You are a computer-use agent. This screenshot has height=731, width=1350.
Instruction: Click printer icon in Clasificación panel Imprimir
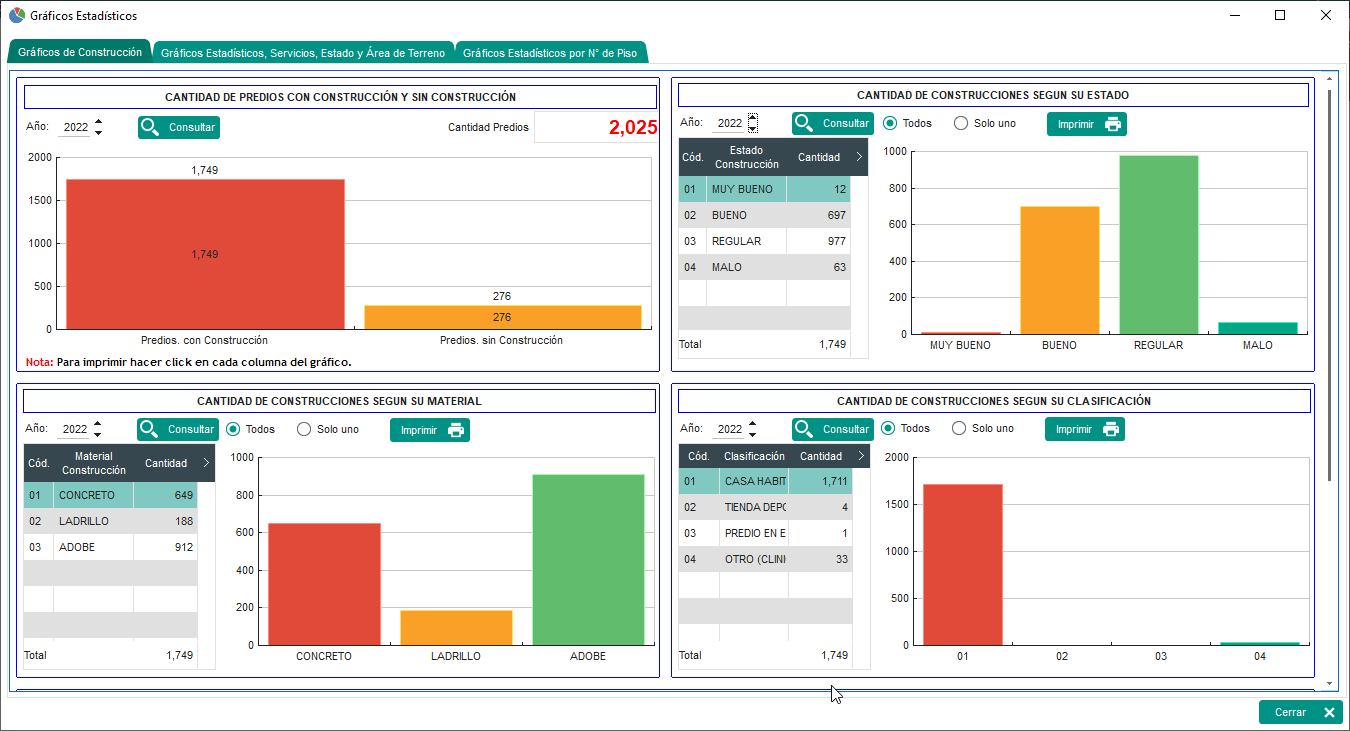click(1110, 429)
